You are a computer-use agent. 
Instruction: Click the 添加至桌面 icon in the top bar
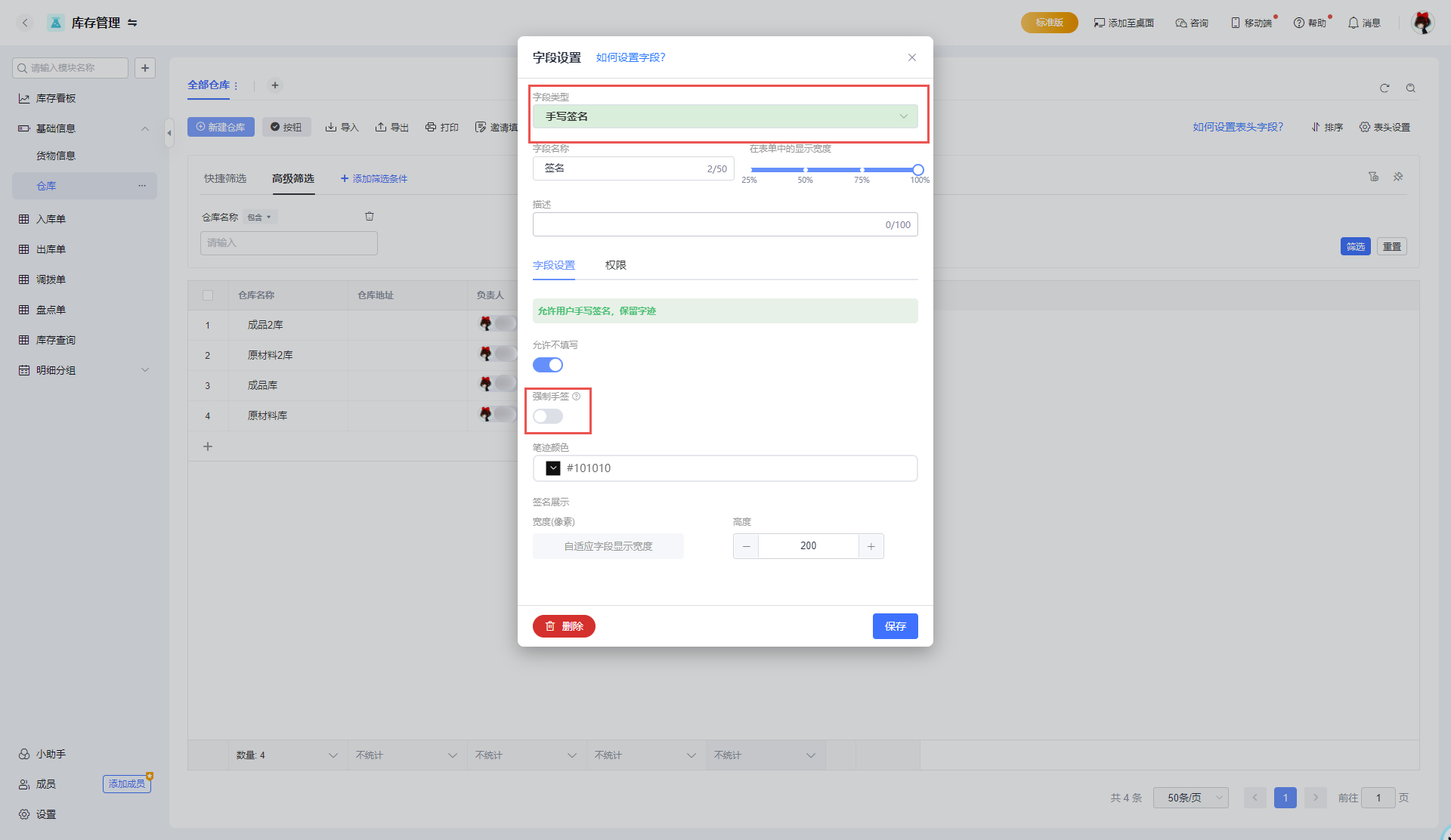(1099, 23)
